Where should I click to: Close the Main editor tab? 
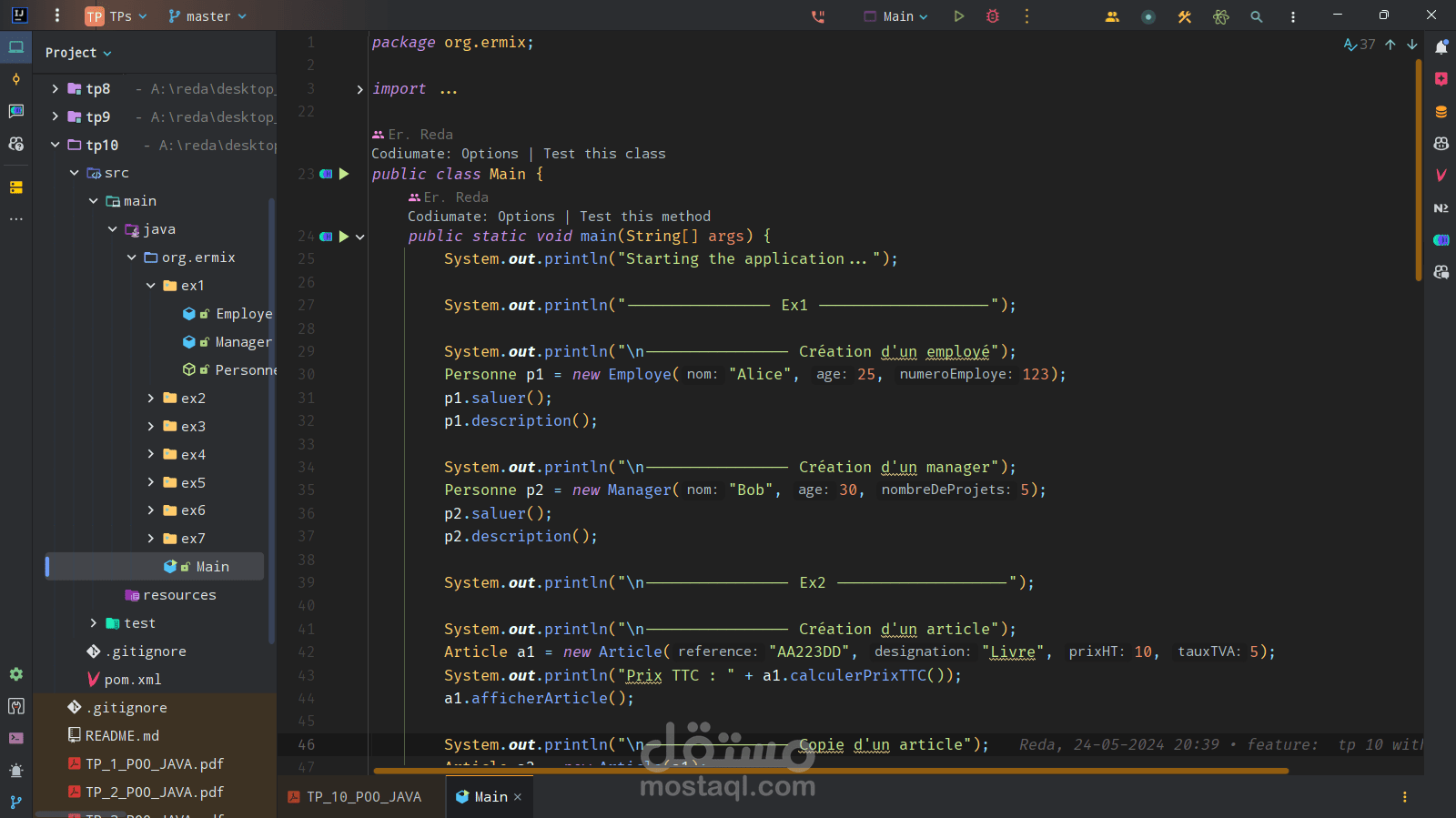[x=518, y=797]
